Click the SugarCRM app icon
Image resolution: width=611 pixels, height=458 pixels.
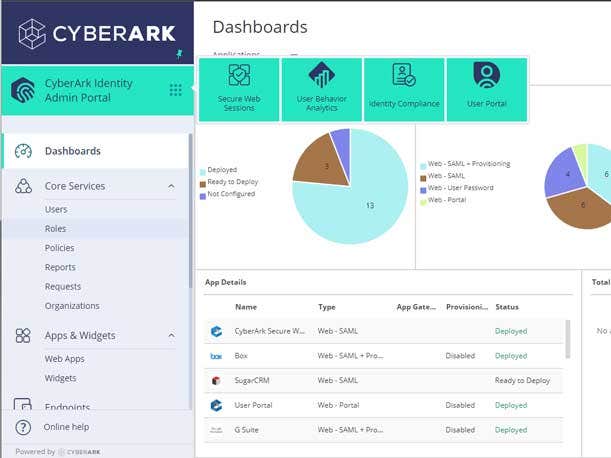coord(216,381)
